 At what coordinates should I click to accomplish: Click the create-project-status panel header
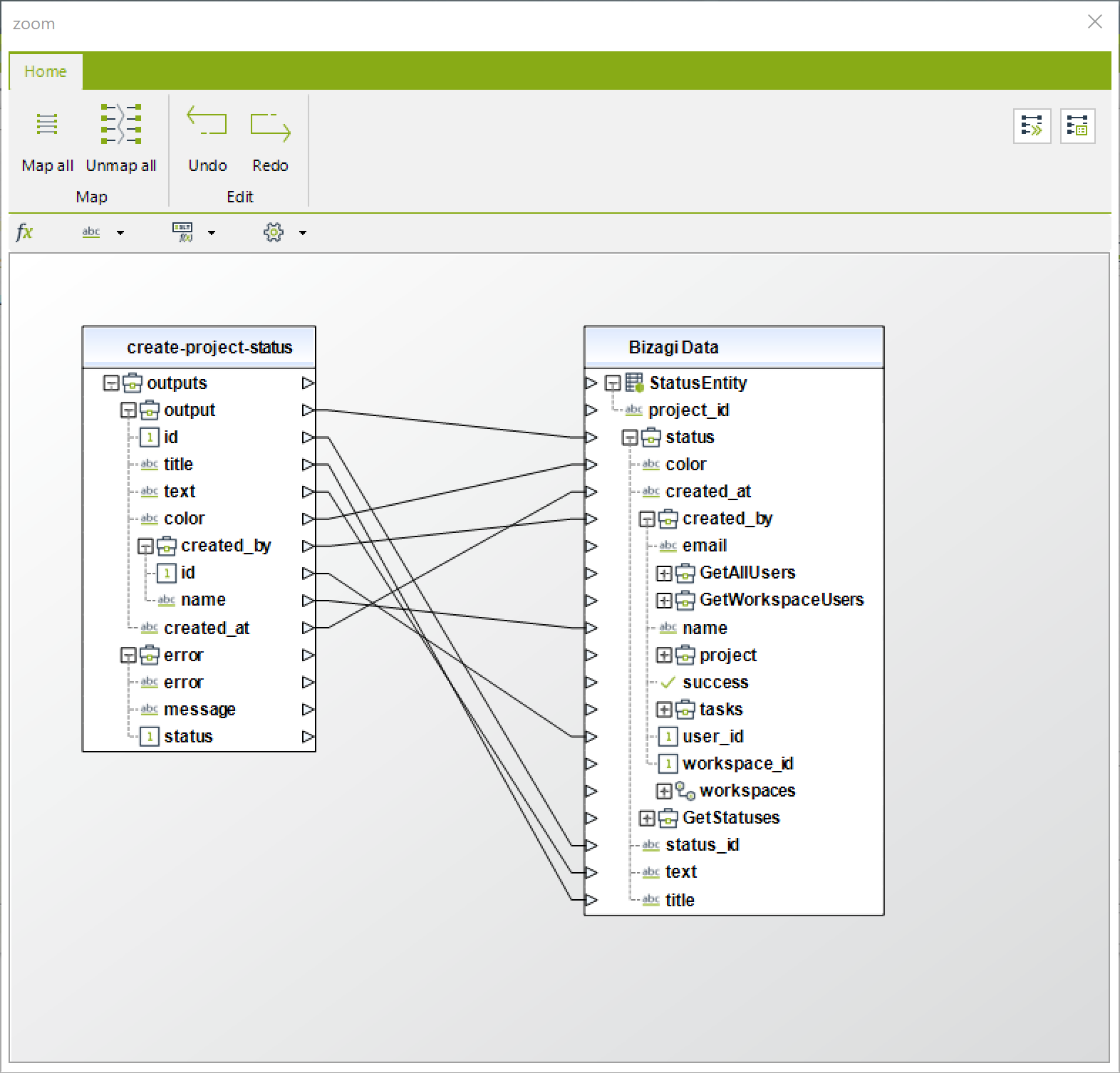tap(199, 347)
